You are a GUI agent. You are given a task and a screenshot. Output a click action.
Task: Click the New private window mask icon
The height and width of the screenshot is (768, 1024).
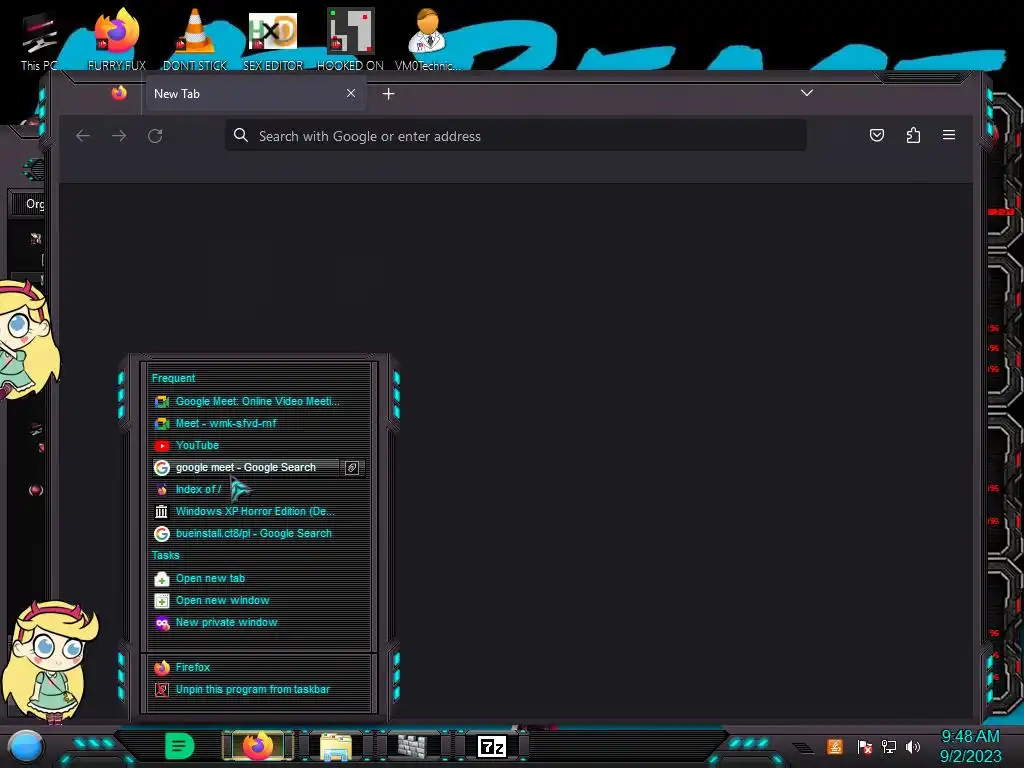pyautogui.click(x=161, y=623)
